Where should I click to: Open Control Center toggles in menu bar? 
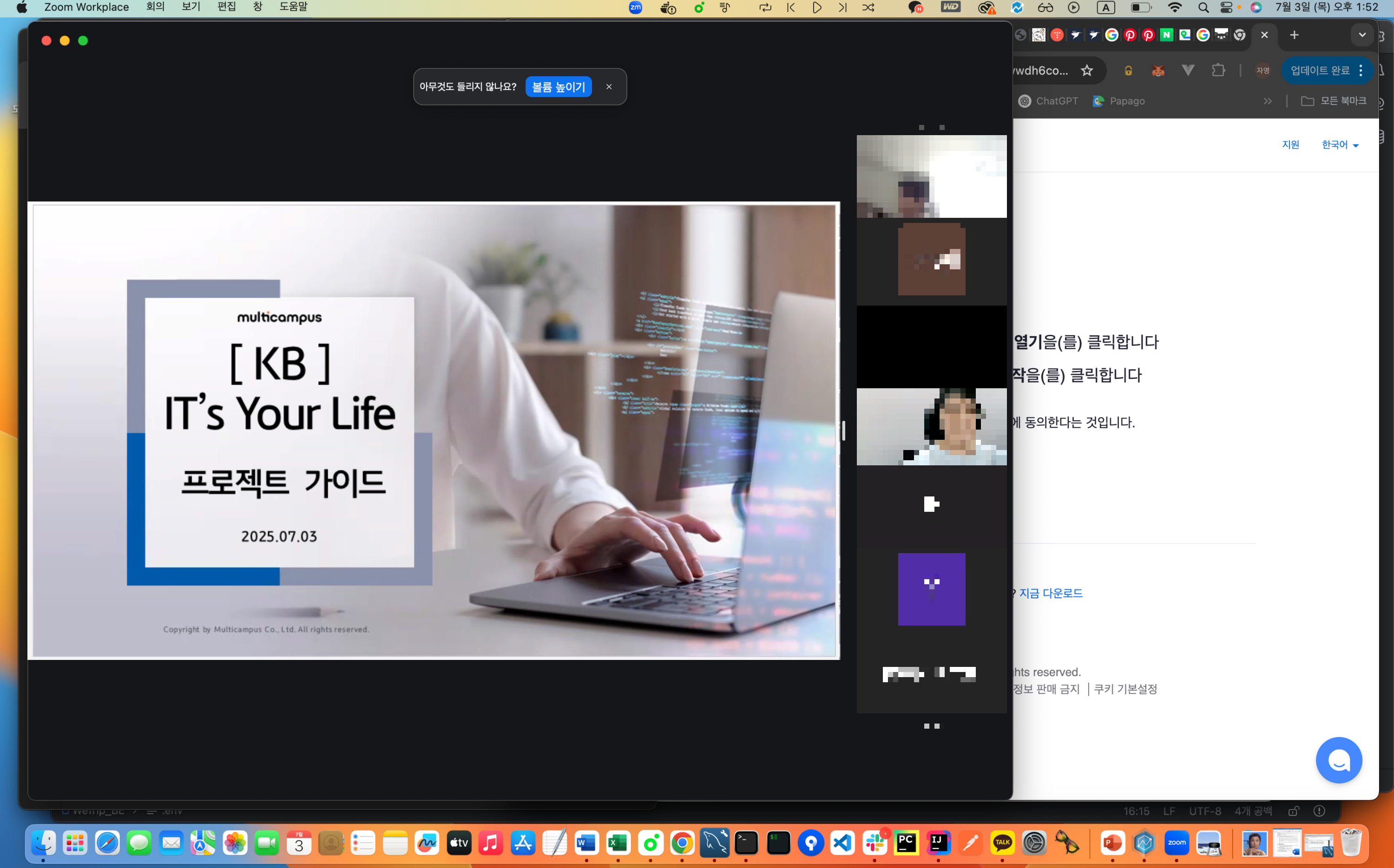click(1226, 7)
